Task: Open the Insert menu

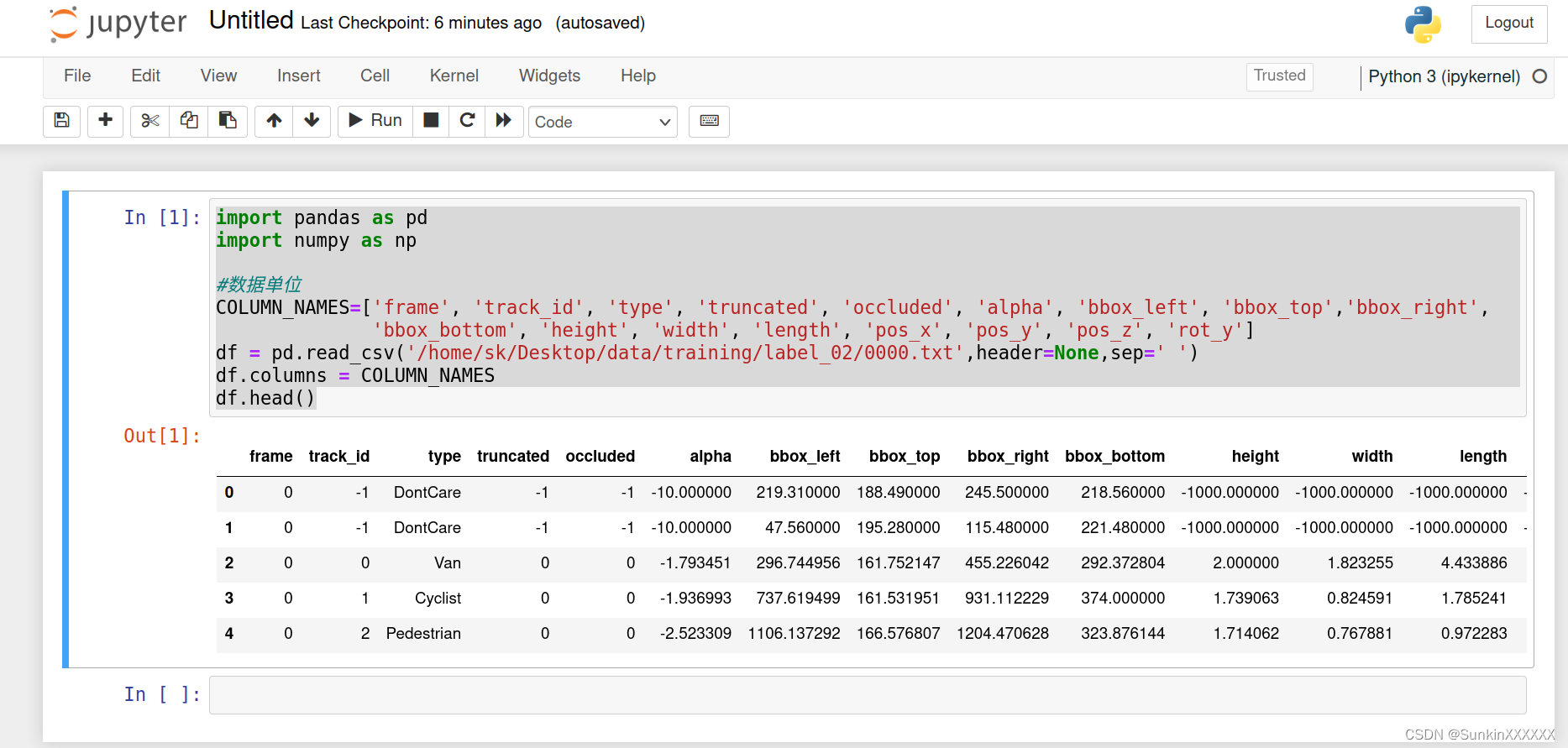Action: coord(299,76)
